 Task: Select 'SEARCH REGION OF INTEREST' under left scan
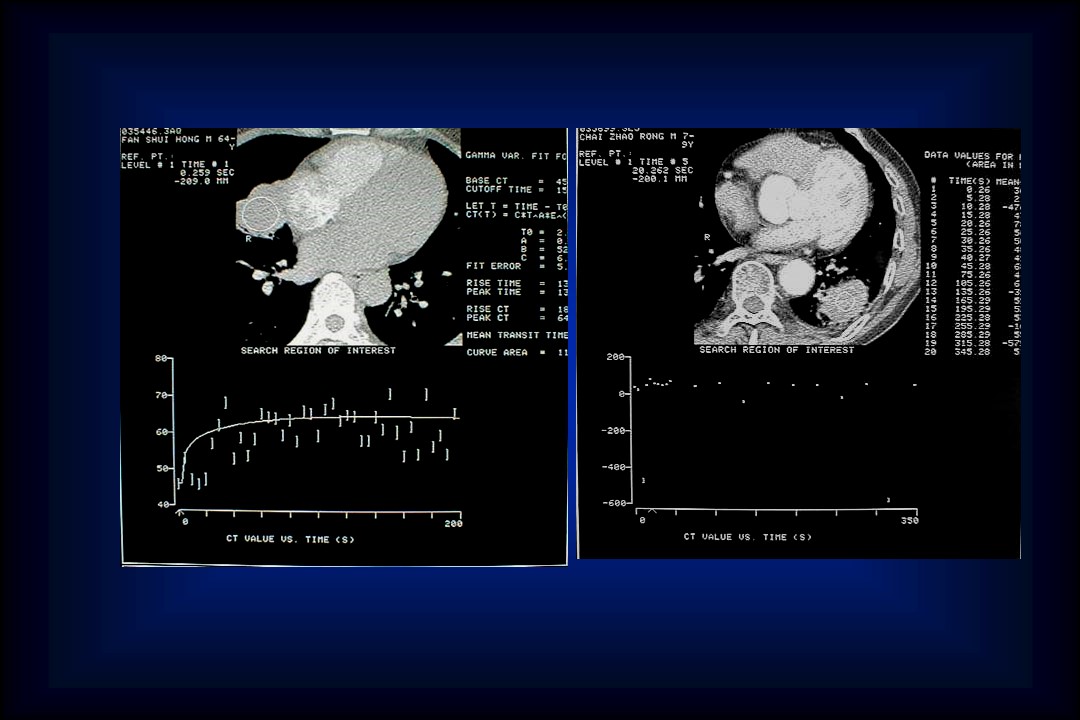[x=318, y=351]
